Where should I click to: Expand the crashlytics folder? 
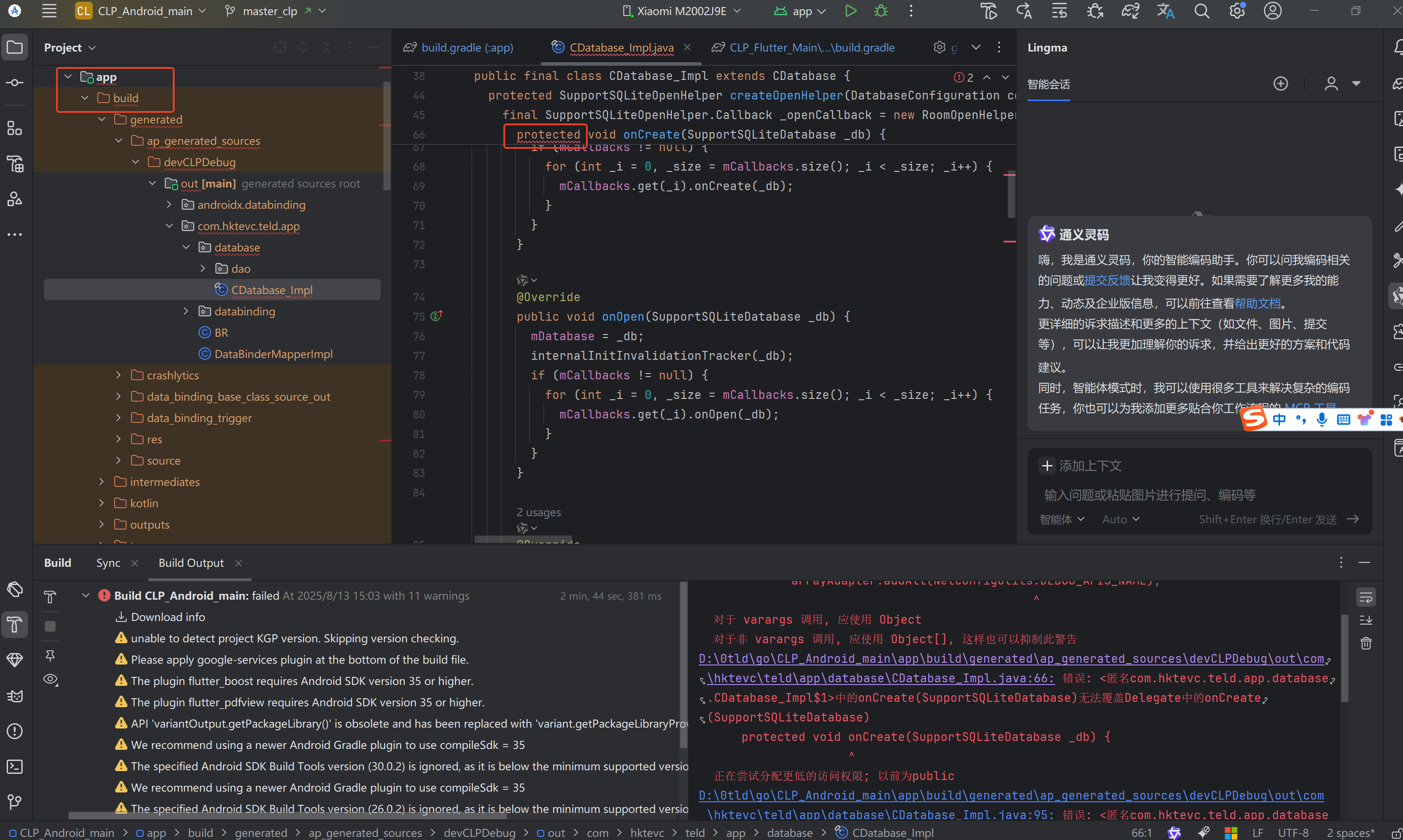(118, 375)
